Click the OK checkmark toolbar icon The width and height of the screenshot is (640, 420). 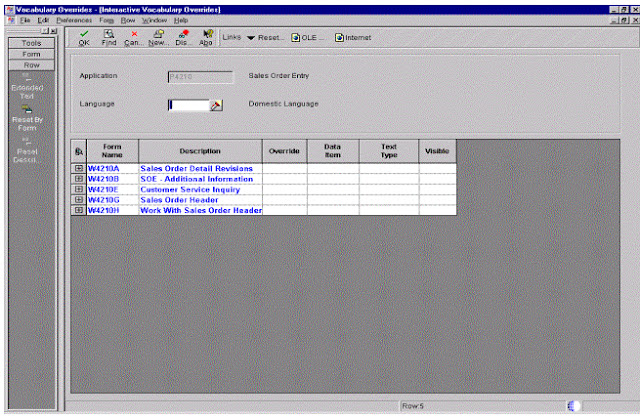84,38
